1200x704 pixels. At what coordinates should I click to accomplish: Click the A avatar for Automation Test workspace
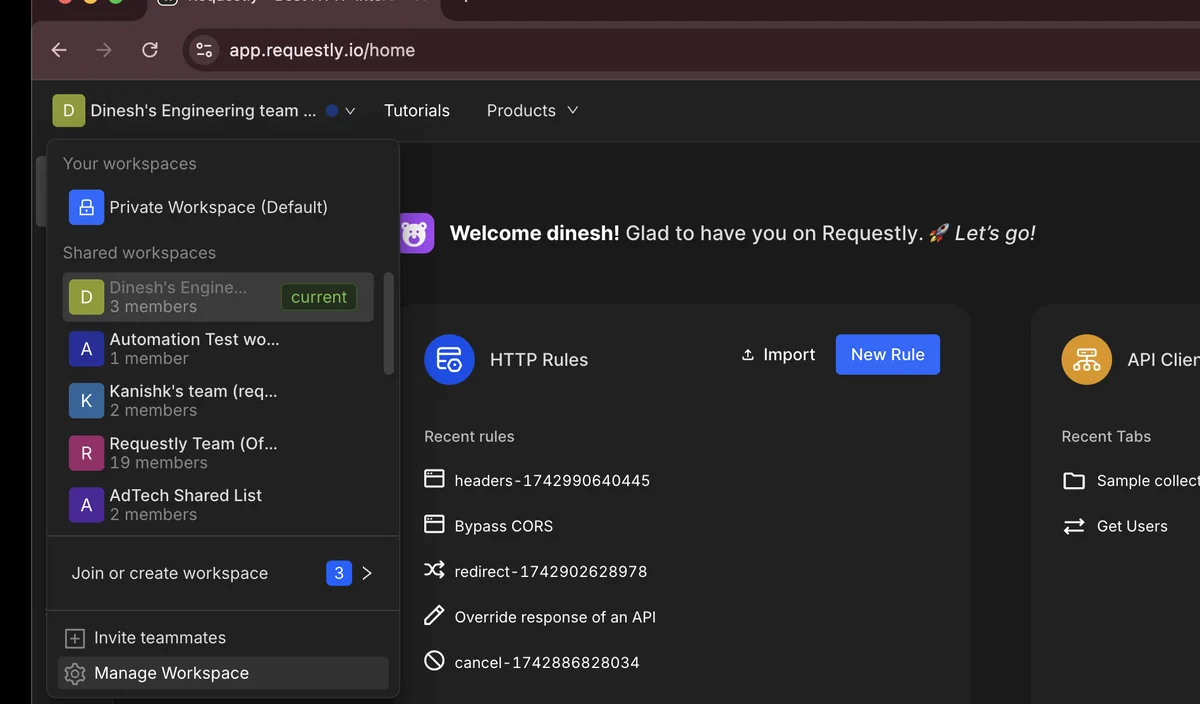click(86, 349)
